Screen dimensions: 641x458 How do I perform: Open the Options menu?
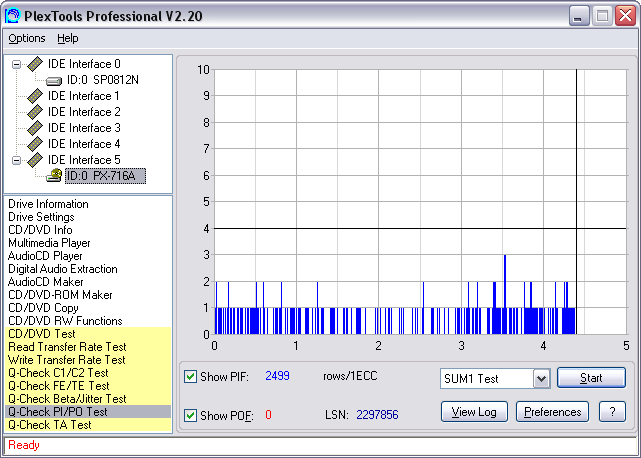tap(27, 38)
